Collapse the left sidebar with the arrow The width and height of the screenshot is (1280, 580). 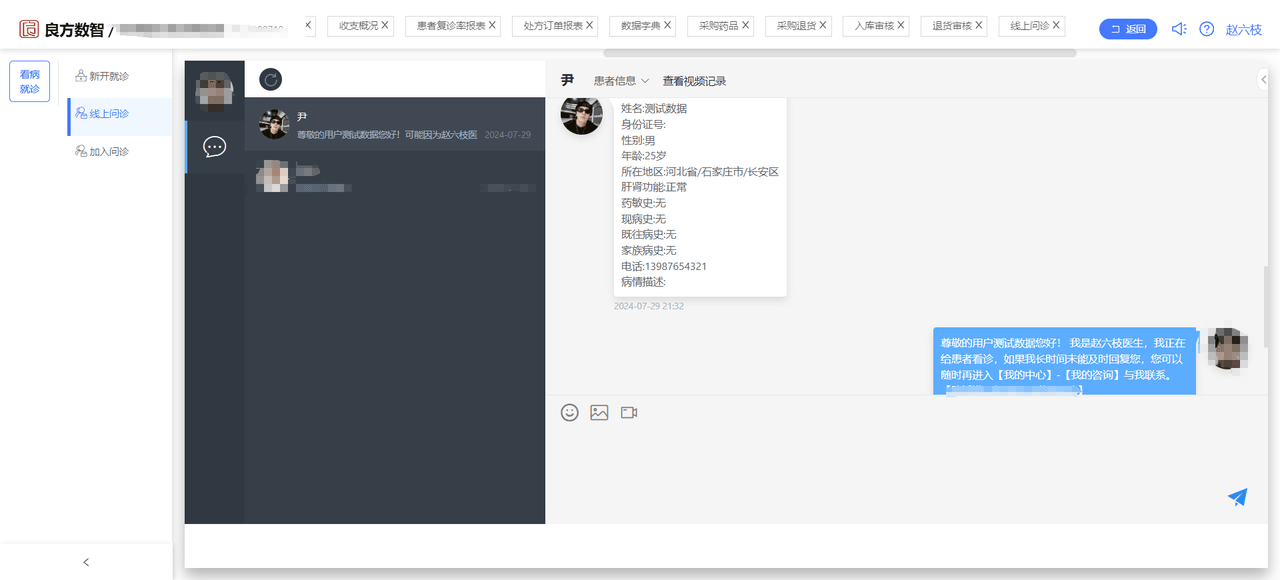pyautogui.click(x=86, y=562)
